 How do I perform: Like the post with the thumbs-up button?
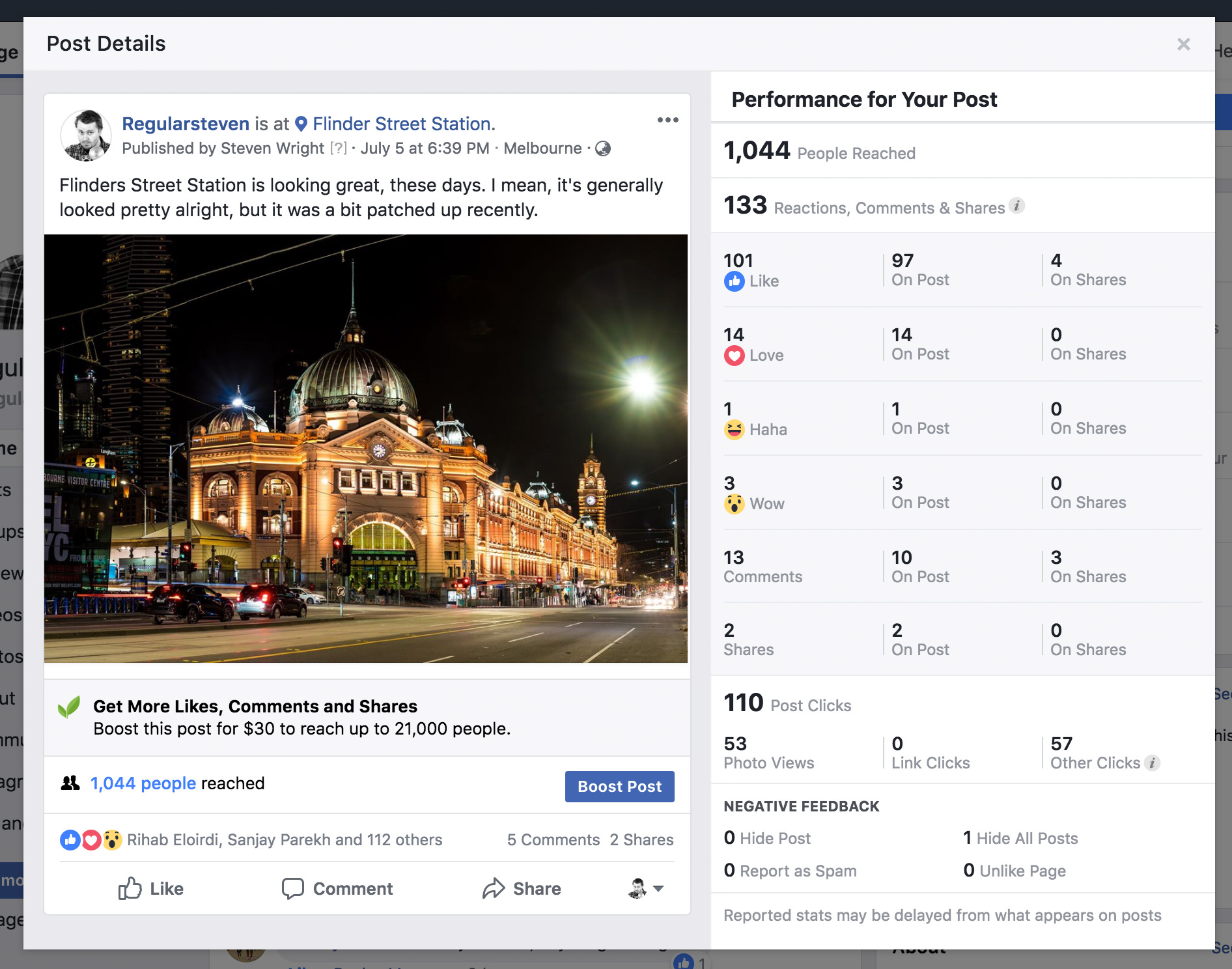[151, 889]
